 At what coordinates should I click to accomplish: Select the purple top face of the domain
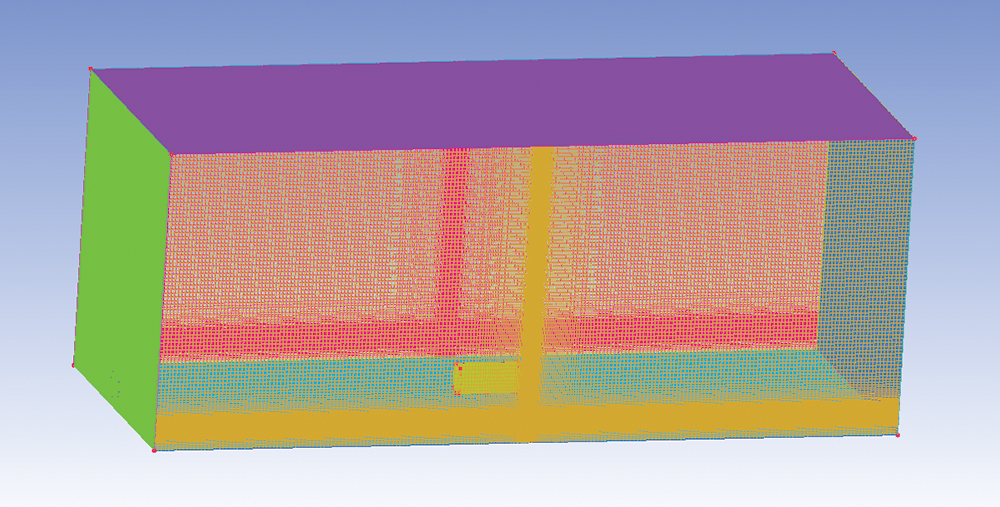500,100
